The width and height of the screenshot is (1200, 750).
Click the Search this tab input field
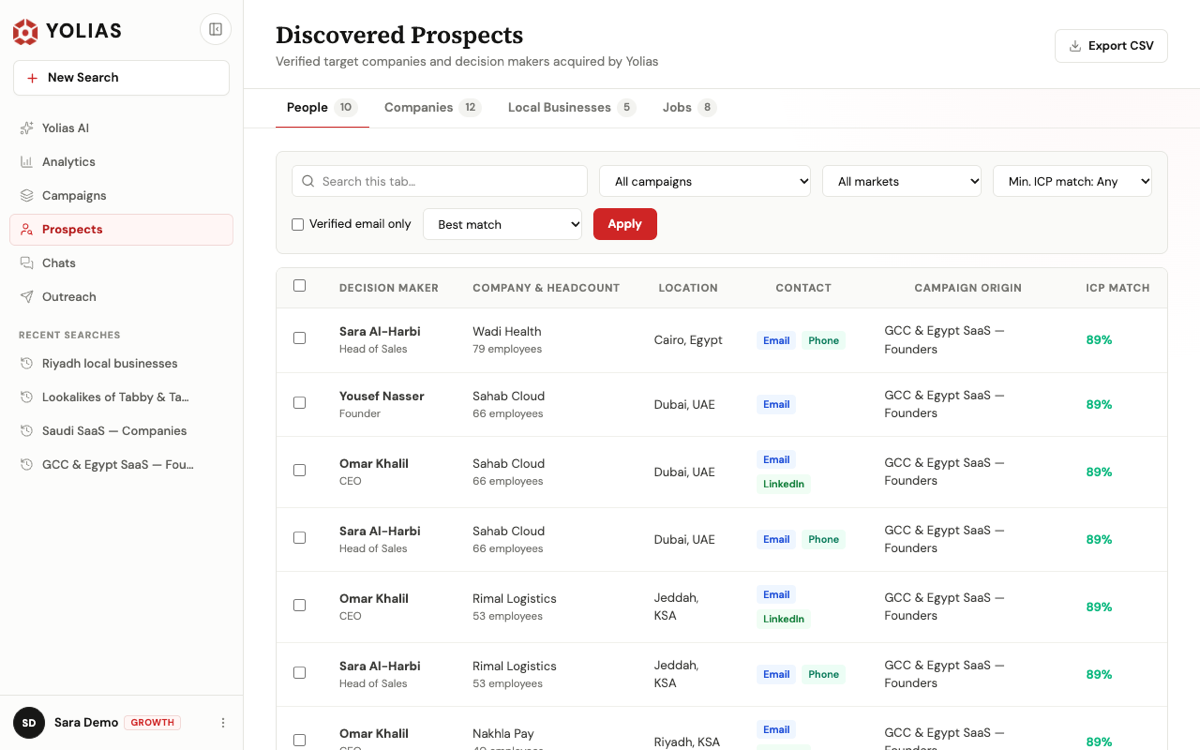[439, 181]
